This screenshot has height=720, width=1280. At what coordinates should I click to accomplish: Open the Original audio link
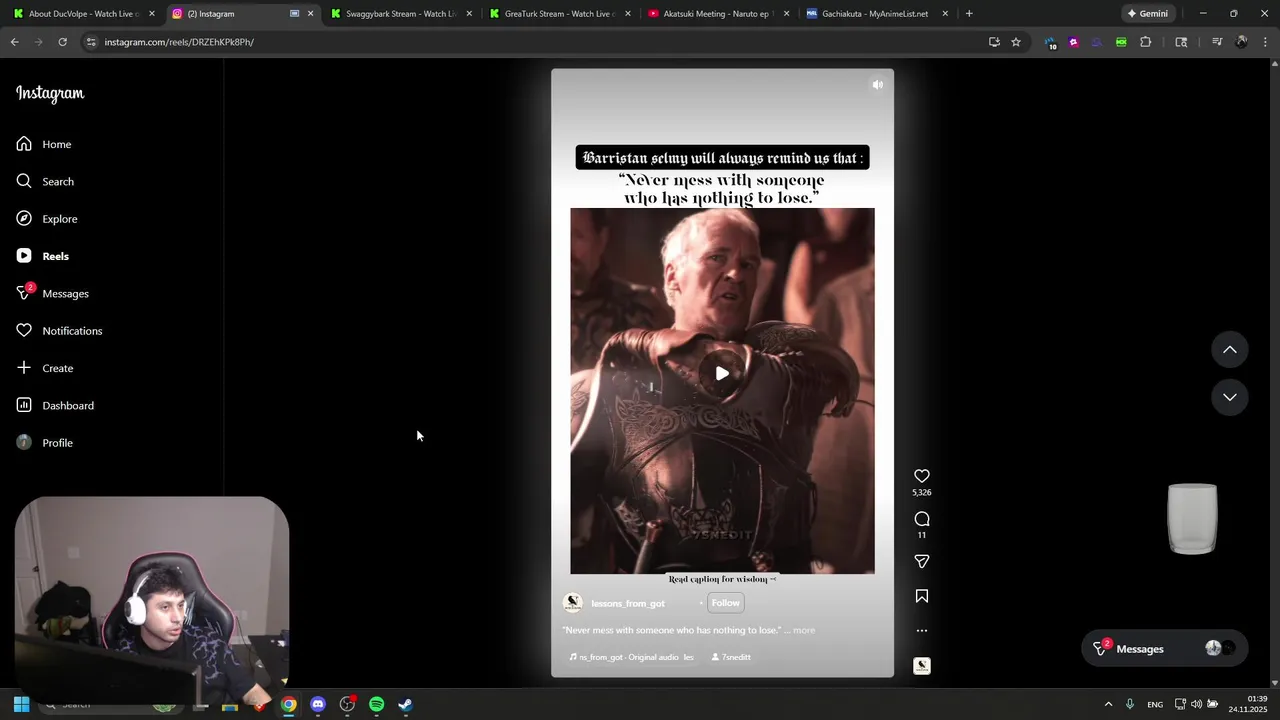631,657
